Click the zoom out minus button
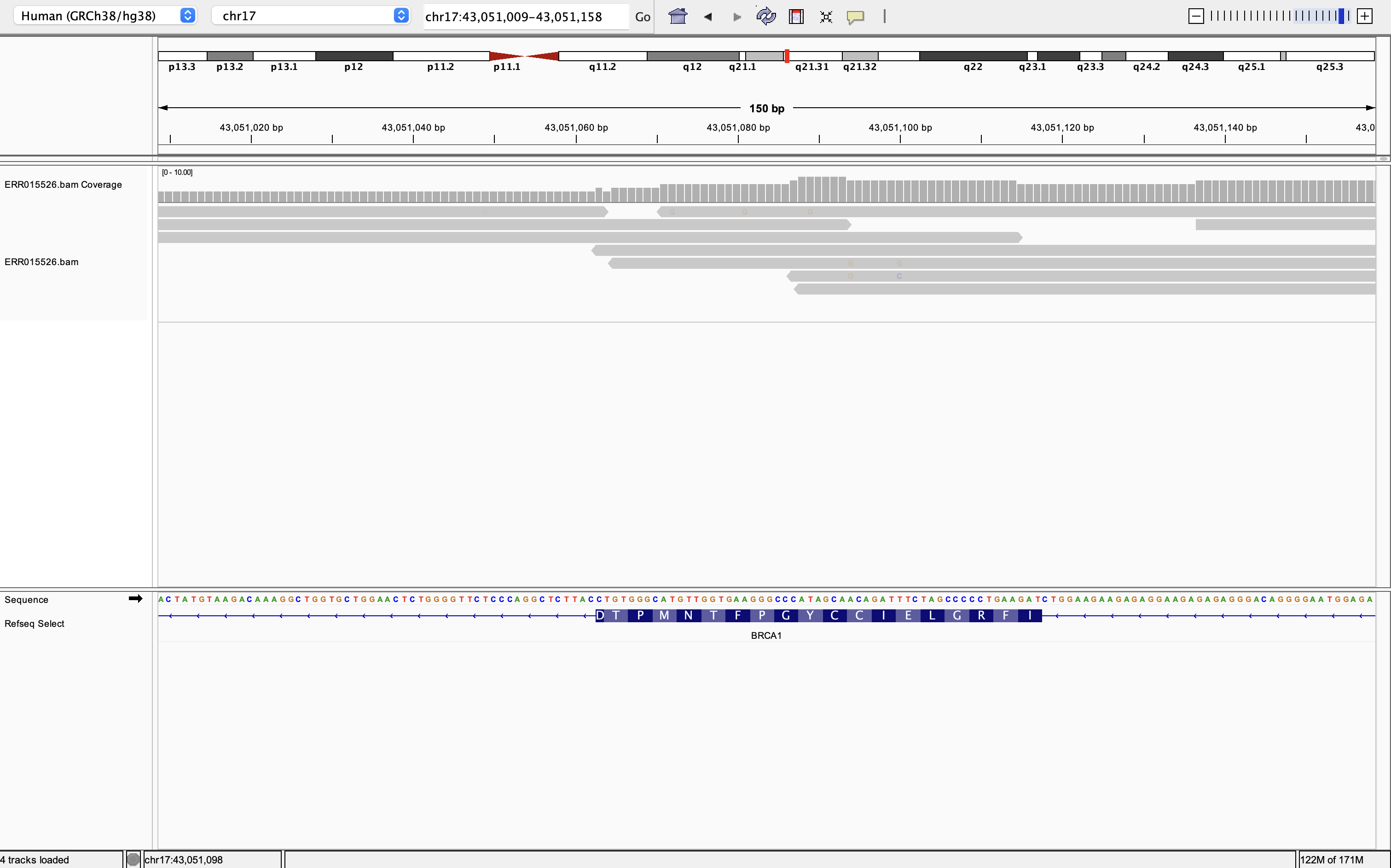Viewport: 1391px width, 868px height. pyautogui.click(x=1196, y=16)
